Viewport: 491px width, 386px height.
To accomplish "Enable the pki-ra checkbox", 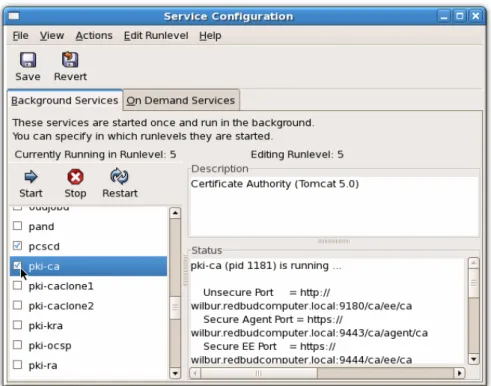I will 17,365.
